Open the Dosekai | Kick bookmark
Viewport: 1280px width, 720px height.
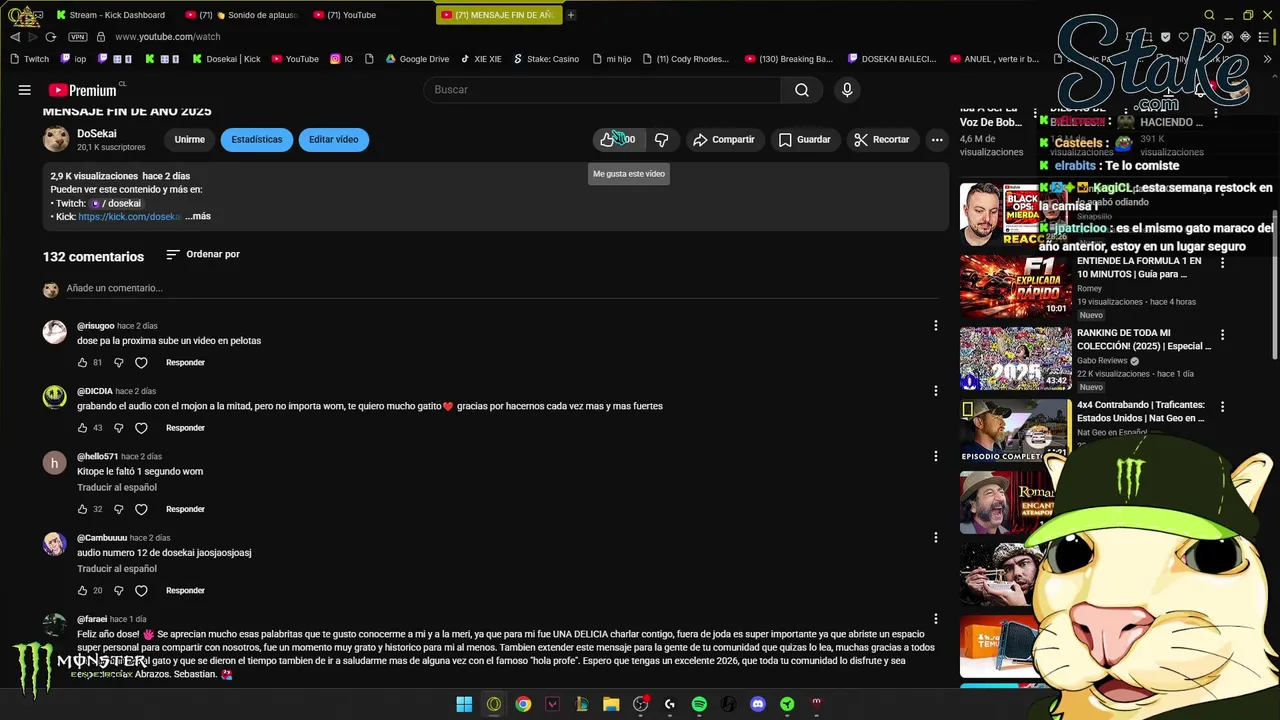[226, 59]
